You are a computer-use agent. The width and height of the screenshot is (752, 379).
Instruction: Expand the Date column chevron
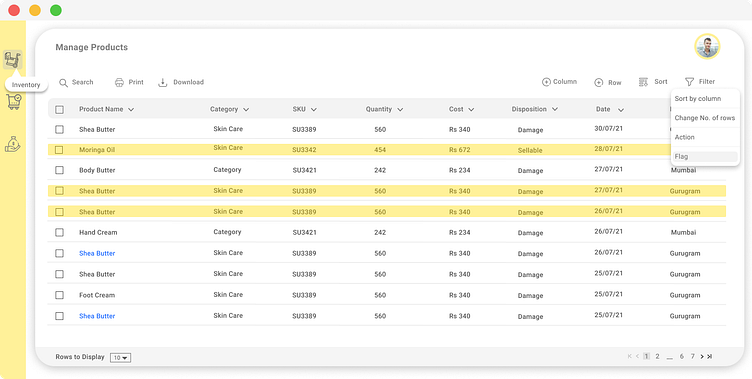coord(621,110)
